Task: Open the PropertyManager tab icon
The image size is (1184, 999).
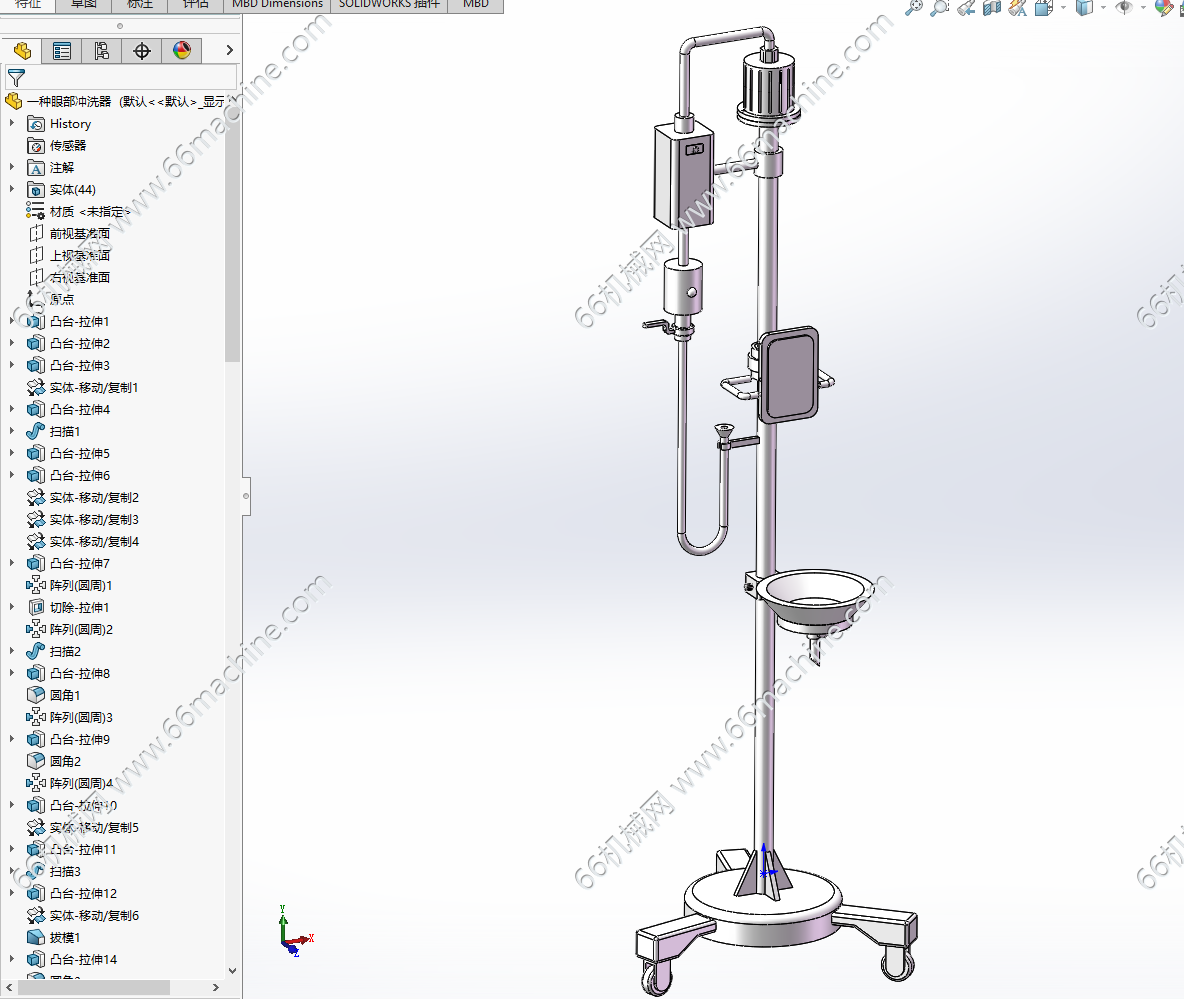Action: [62, 51]
